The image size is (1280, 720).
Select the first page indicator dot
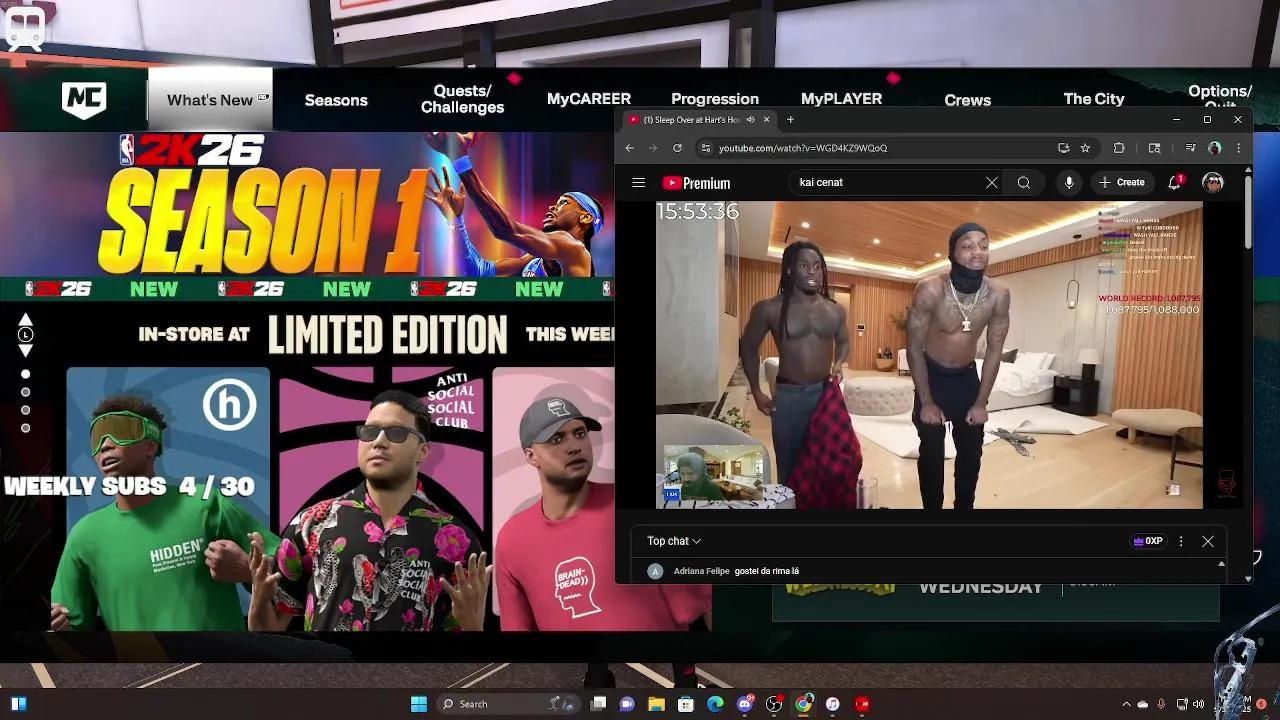pos(26,374)
